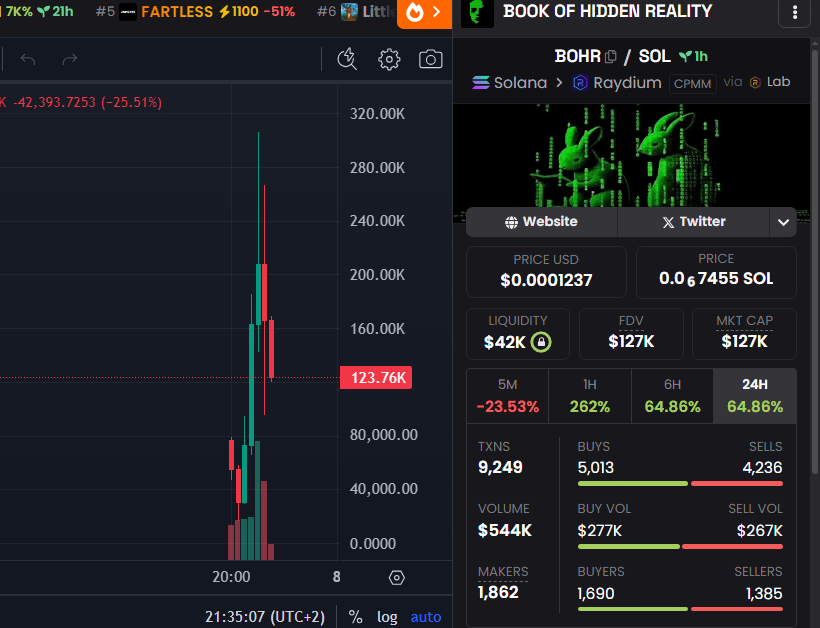Open quick search lightning icon
Viewport: 820px width, 628px height.
click(x=347, y=59)
